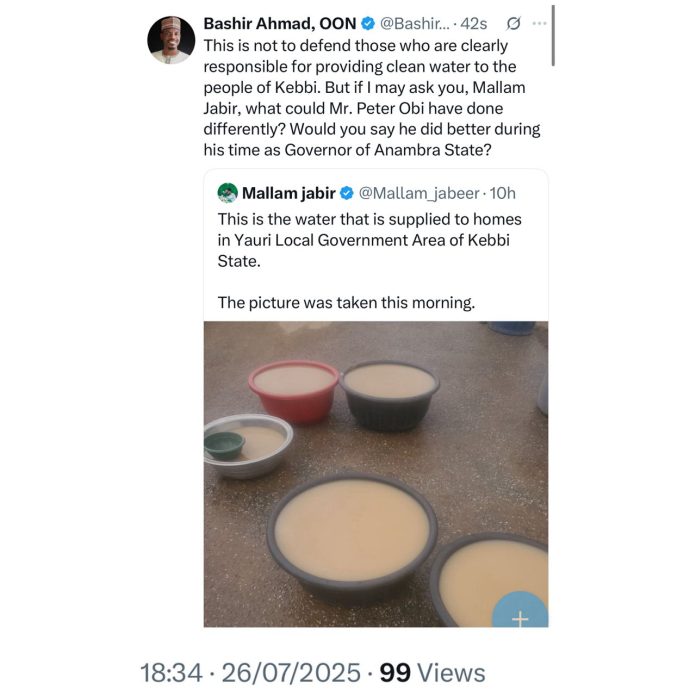This screenshot has width=696, height=696.
Task: Grab the vertical scrollbar on the right
Action: point(553,36)
